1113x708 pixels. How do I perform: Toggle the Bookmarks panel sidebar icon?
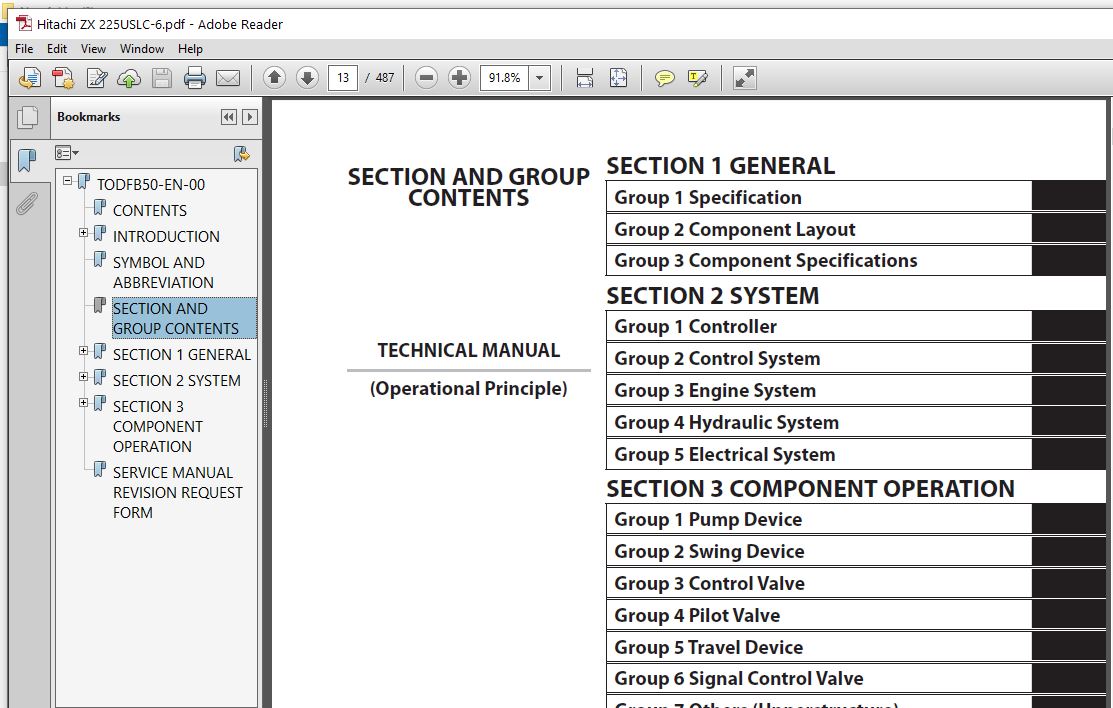click(27, 160)
